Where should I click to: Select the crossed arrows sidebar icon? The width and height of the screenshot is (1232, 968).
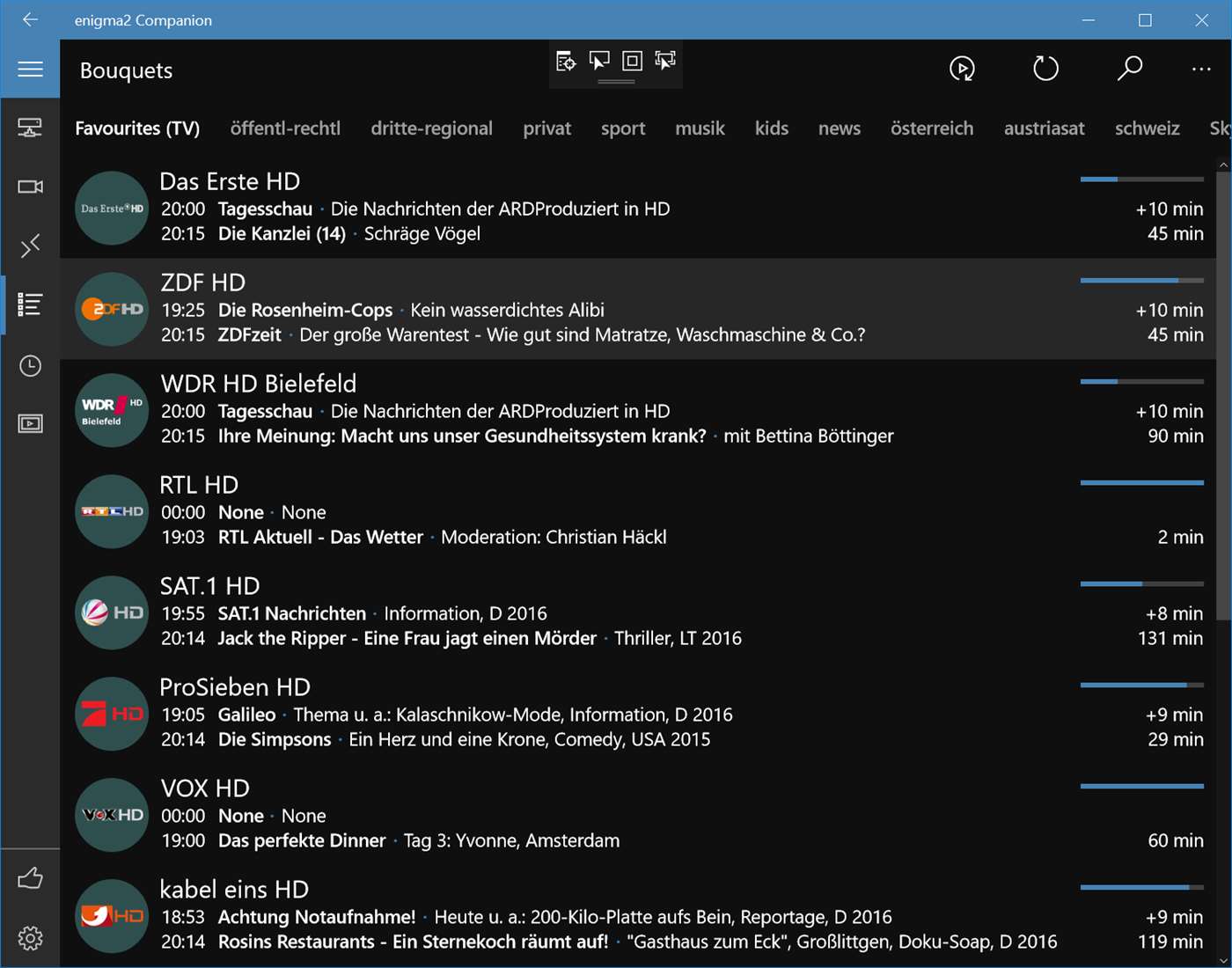coord(30,246)
